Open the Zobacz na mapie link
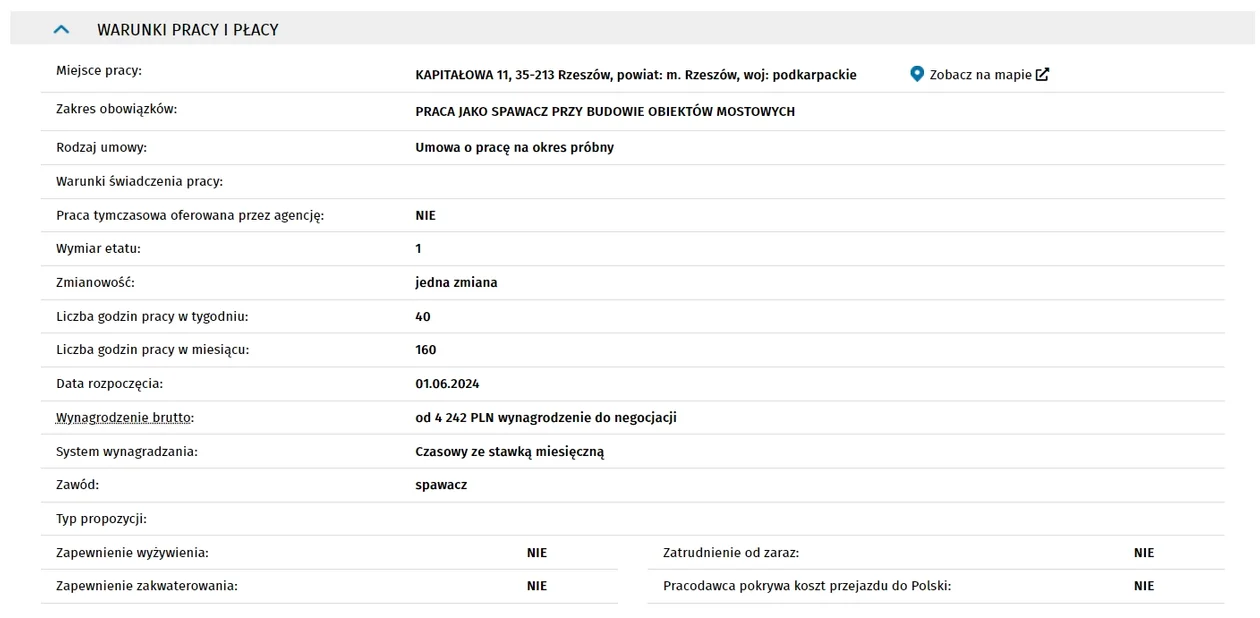Screen dimensions: 1260x618 pyautogui.click(x=980, y=75)
